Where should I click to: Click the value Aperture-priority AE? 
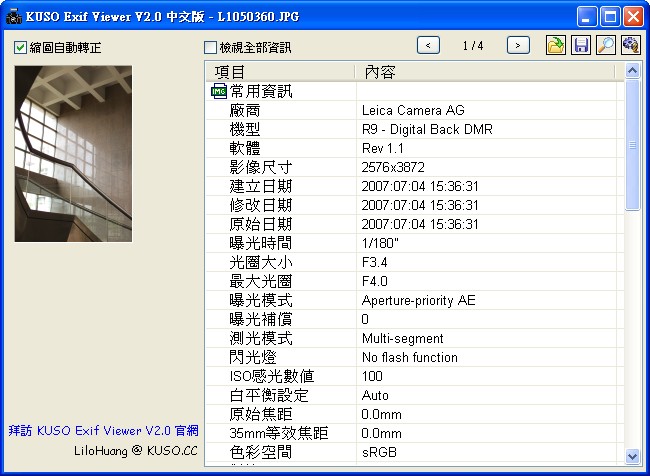[x=419, y=300]
